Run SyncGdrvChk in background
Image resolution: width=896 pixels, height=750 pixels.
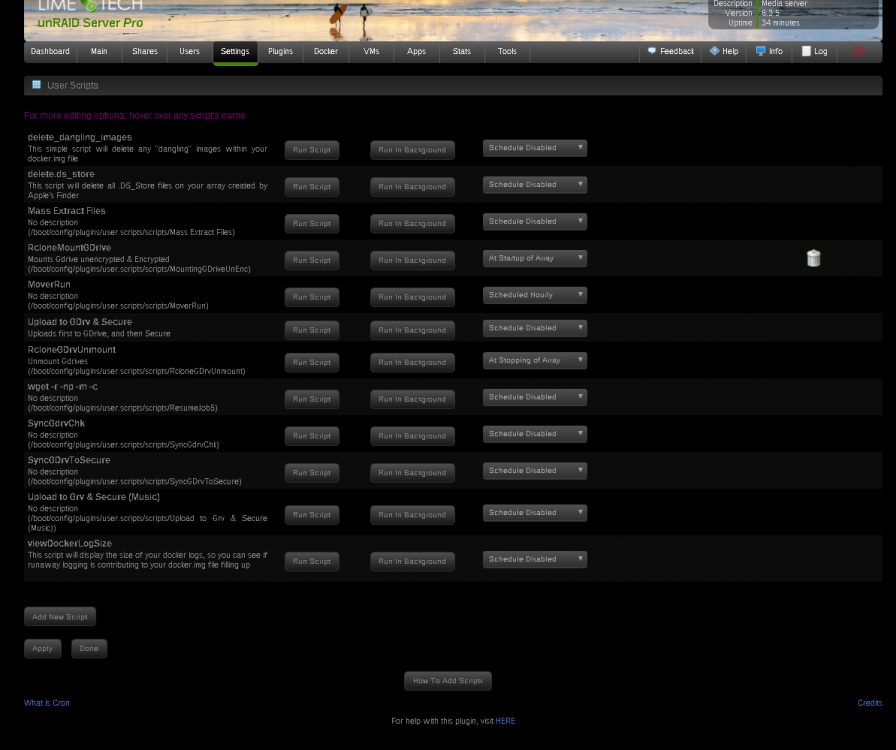point(412,436)
